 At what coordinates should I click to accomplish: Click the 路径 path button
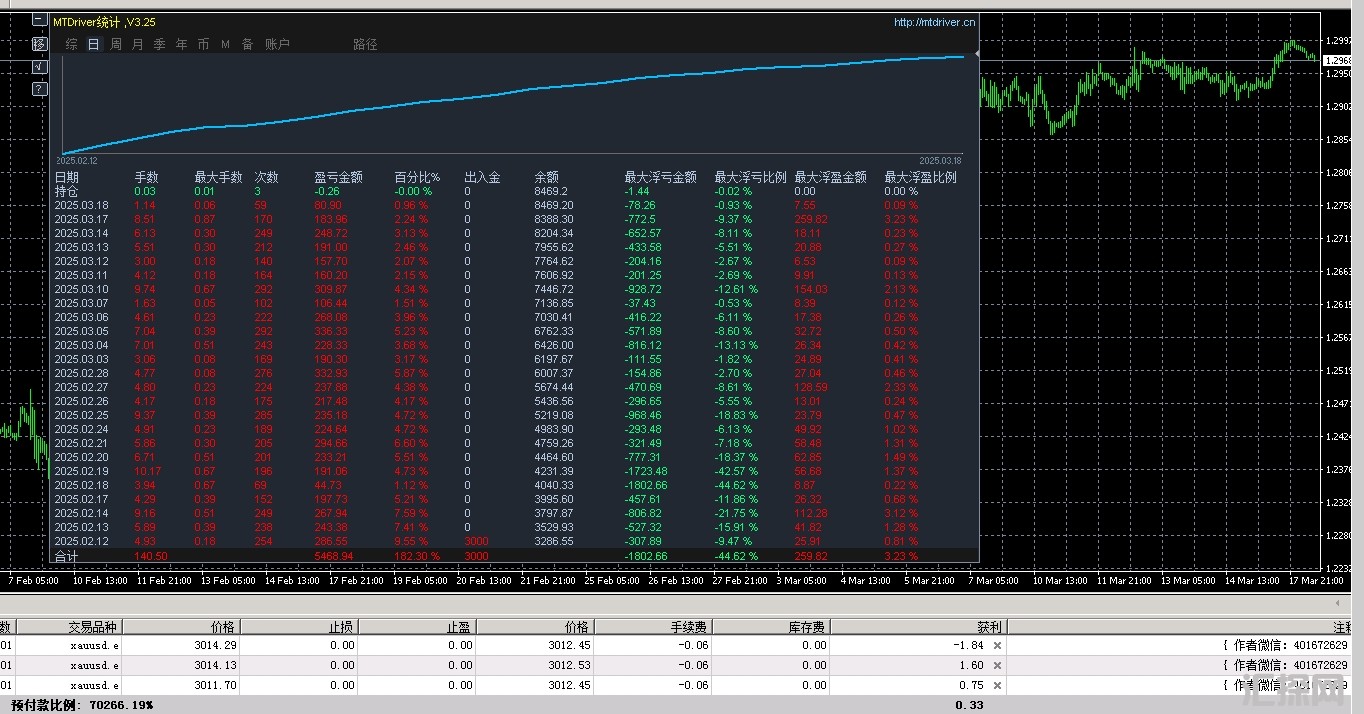pyautogui.click(x=365, y=44)
